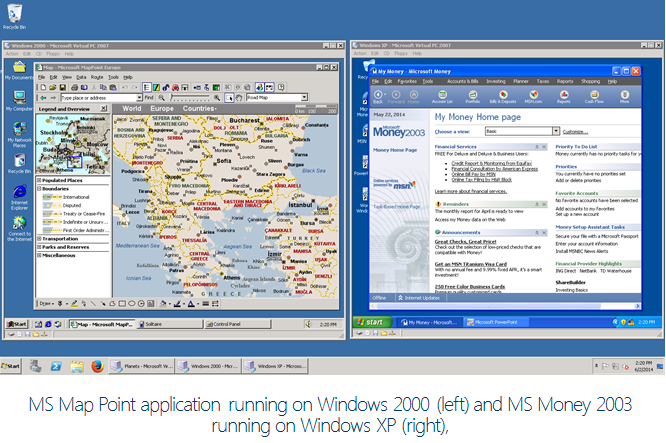Open the Taxes menu in Money
666x443 pixels.
tap(543, 81)
